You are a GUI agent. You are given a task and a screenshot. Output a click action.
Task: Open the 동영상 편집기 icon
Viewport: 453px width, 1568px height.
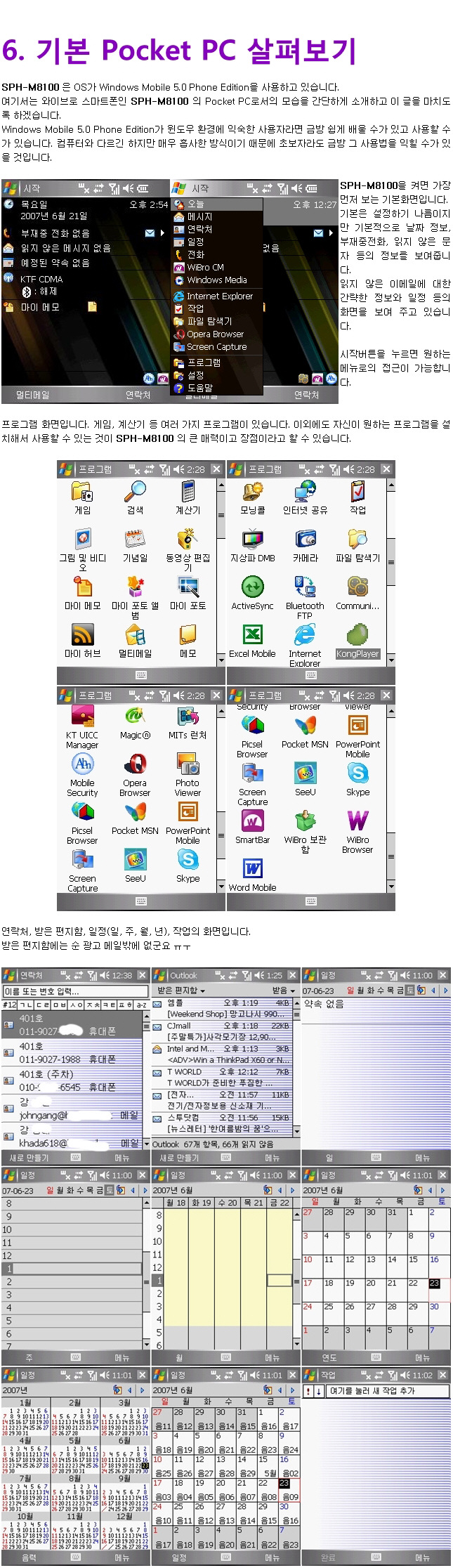click(x=188, y=540)
